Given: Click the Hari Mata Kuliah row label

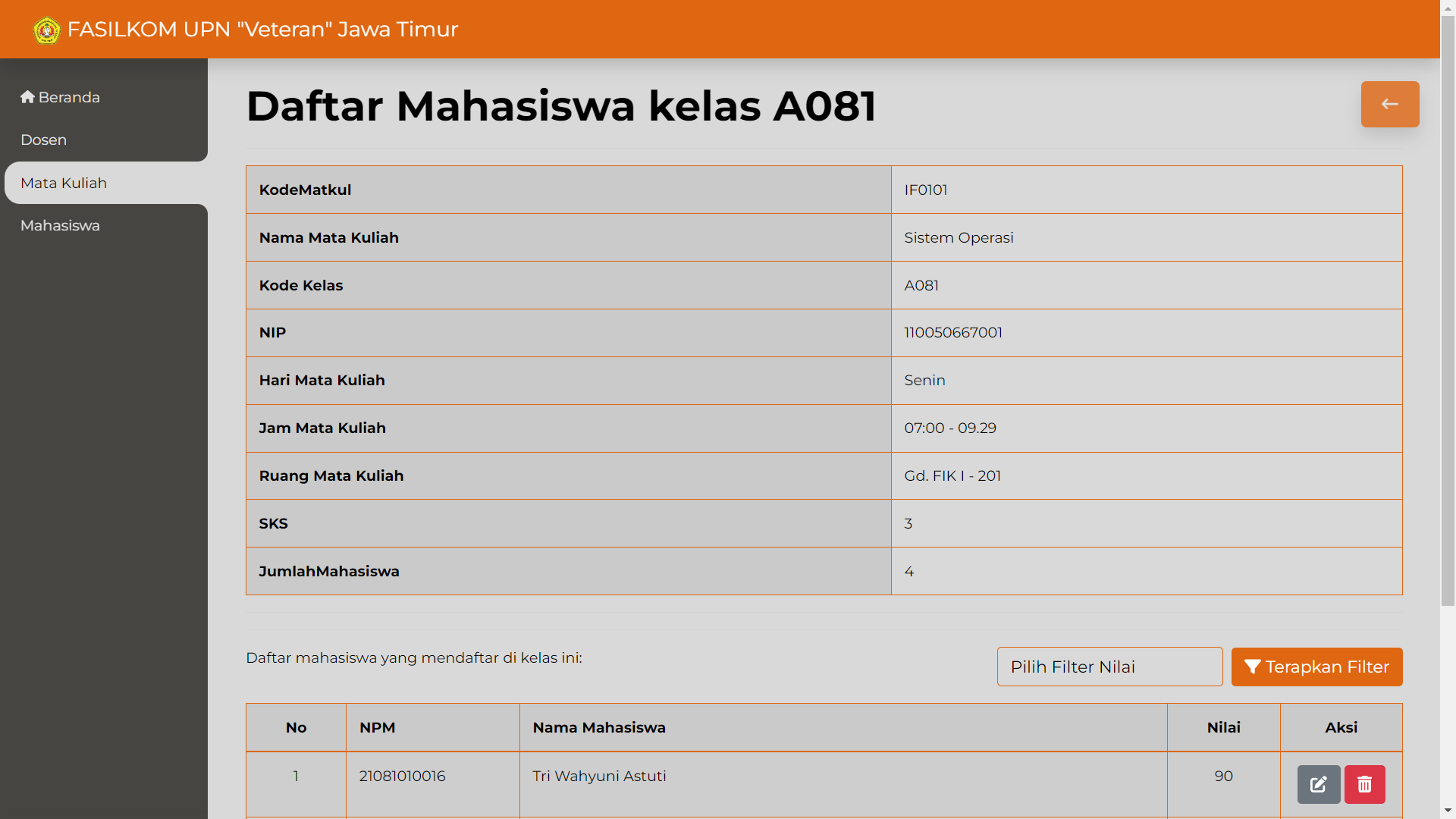Looking at the screenshot, I should coord(322,380).
